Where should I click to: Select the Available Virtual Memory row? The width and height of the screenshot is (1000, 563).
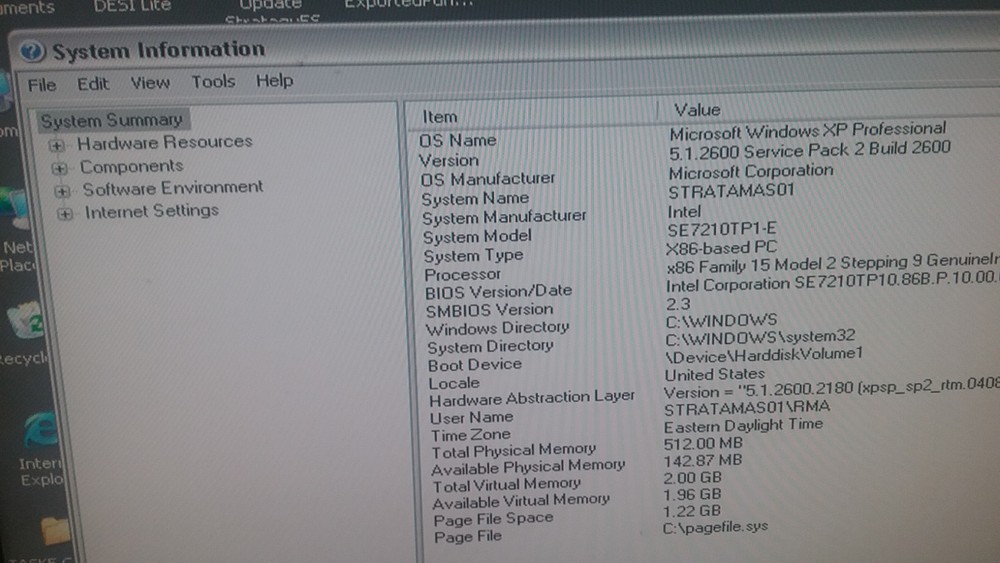(x=520, y=502)
